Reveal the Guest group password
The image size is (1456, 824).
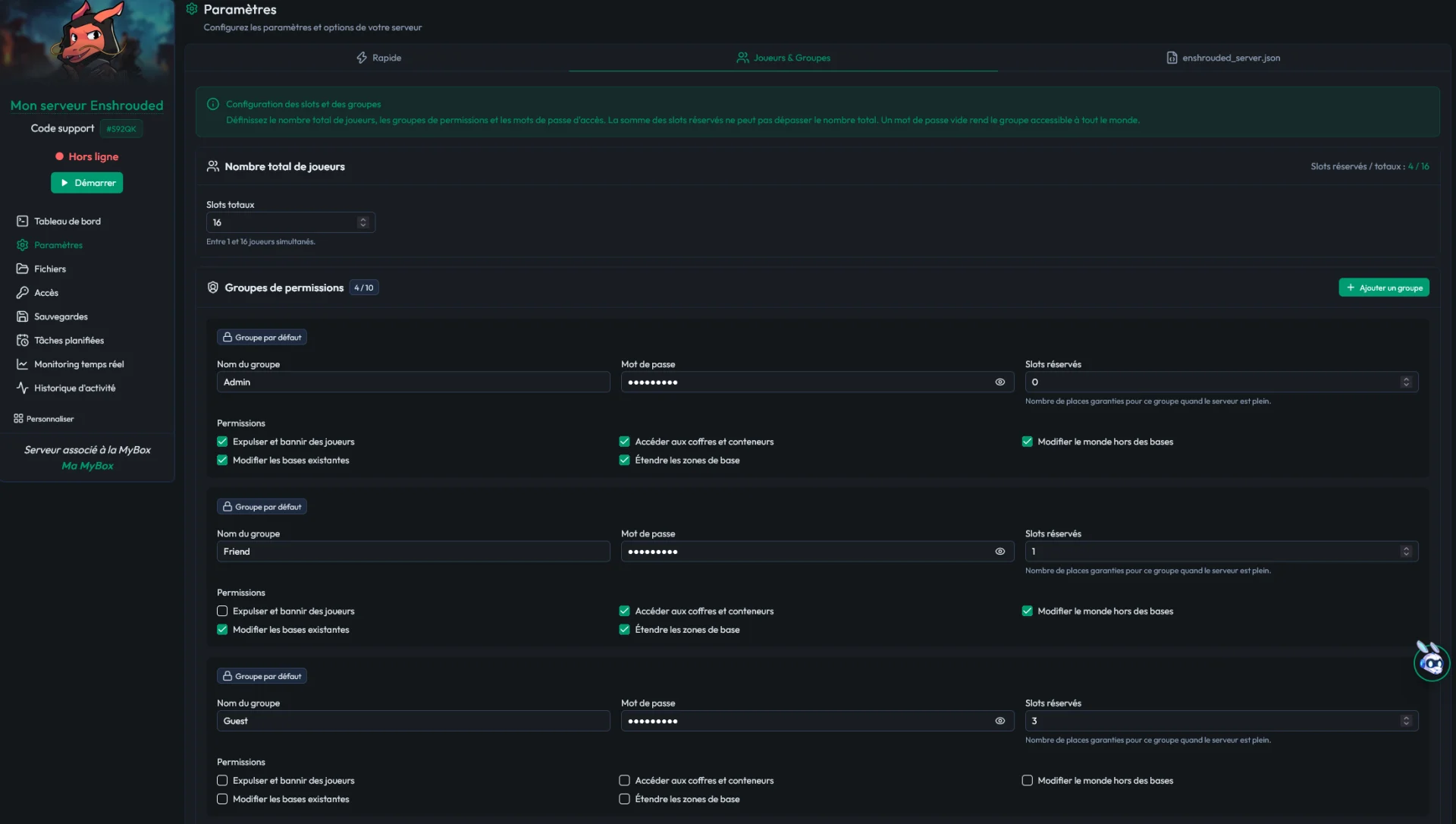[x=1000, y=721]
